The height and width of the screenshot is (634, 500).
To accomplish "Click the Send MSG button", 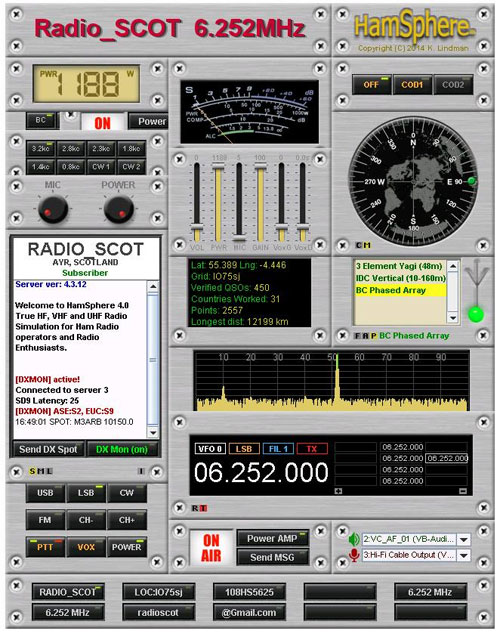I will (x=272, y=557).
